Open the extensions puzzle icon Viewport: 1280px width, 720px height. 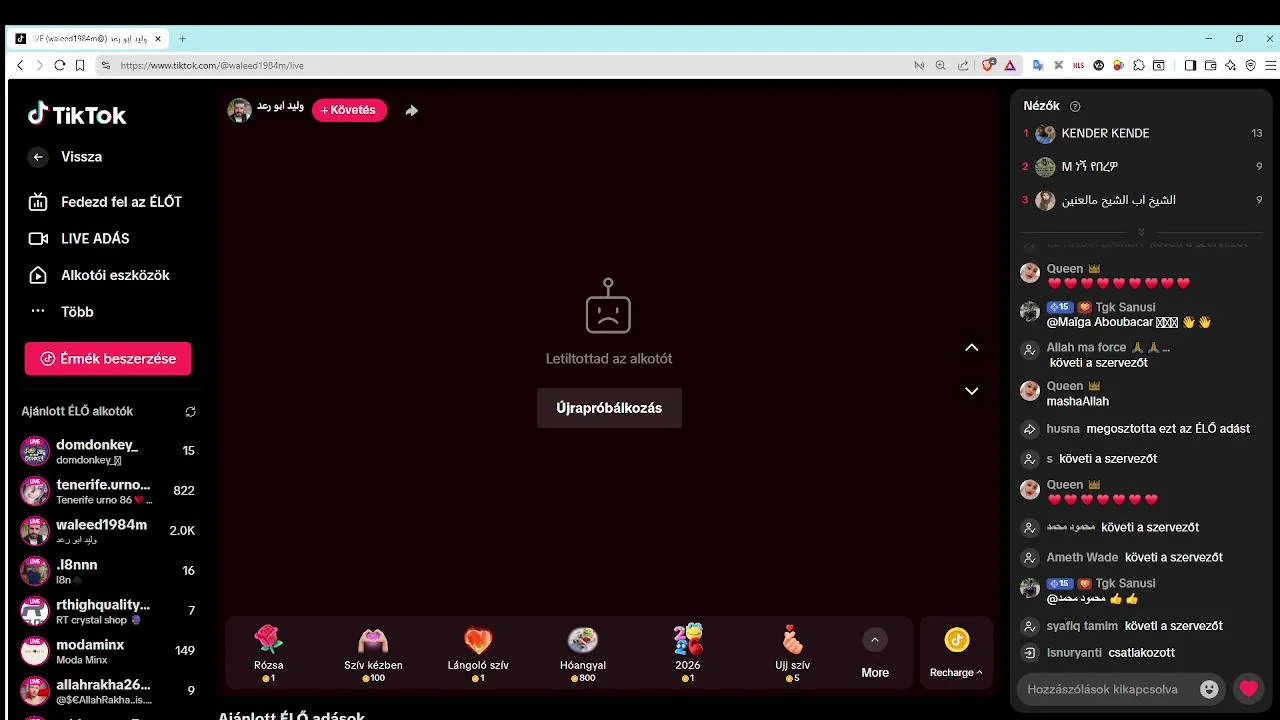point(1139,65)
